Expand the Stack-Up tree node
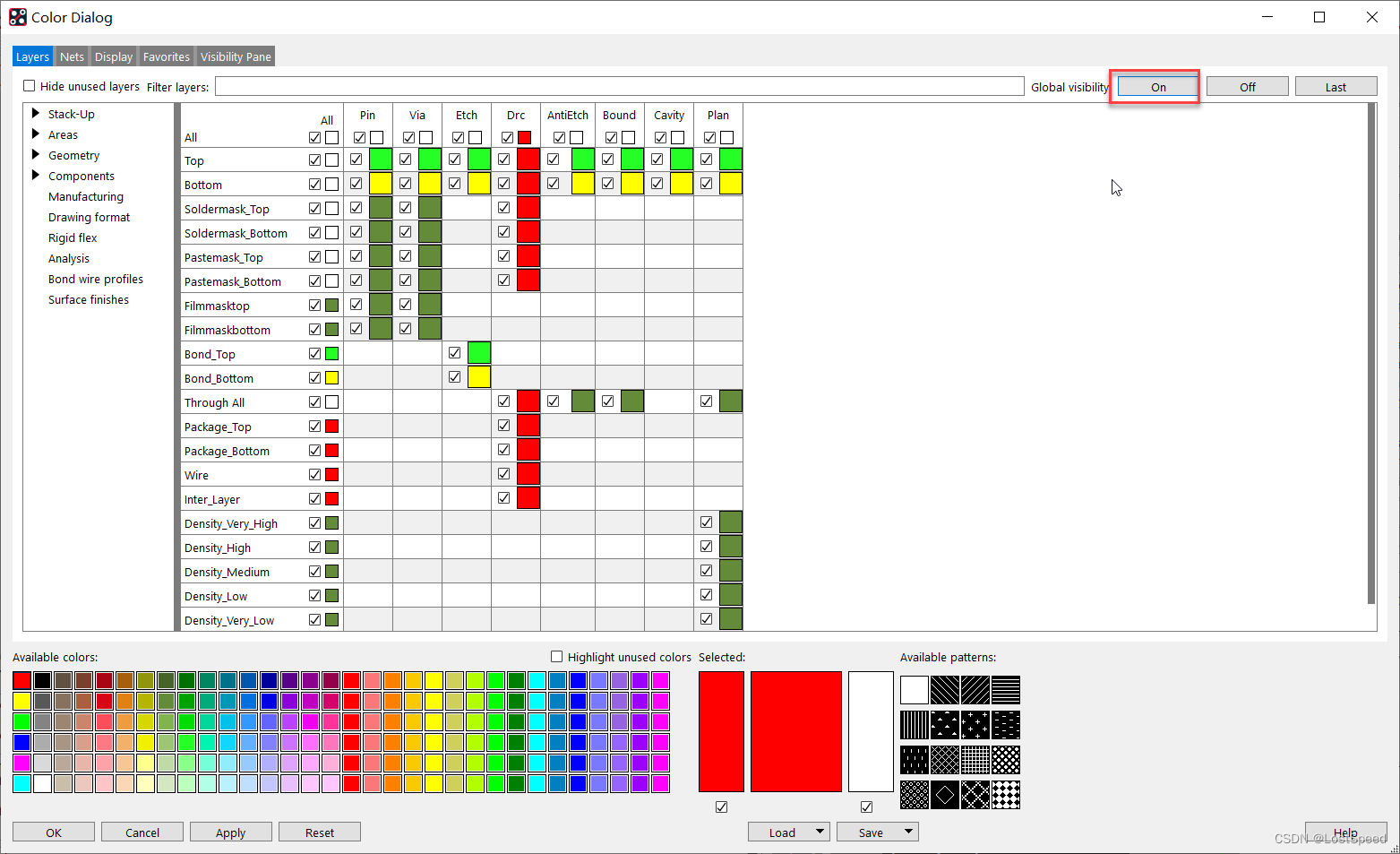Screen dimensions: 1400x854 point(36,114)
